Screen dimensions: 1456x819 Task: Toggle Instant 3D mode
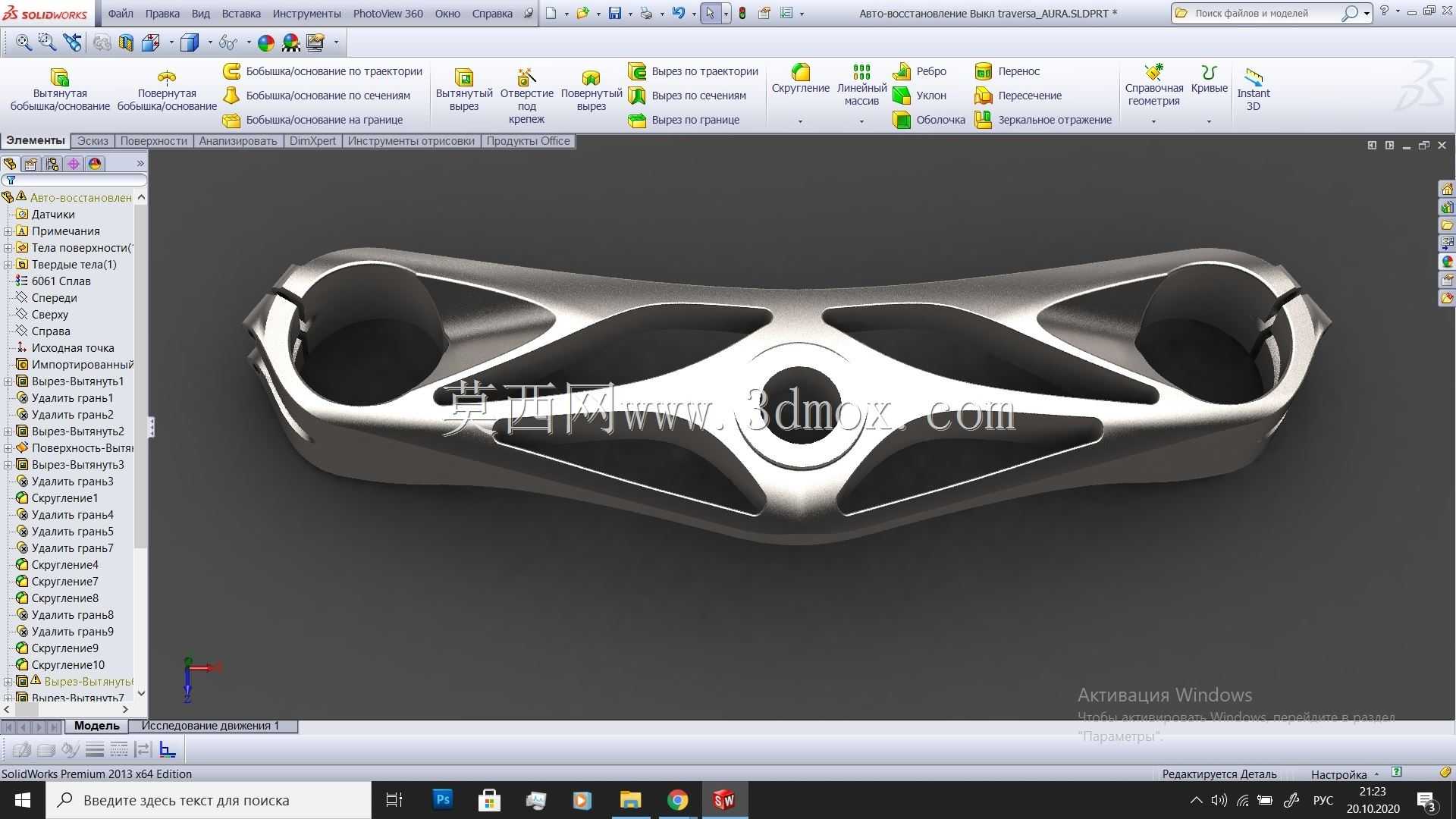[x=1254, y=89]
